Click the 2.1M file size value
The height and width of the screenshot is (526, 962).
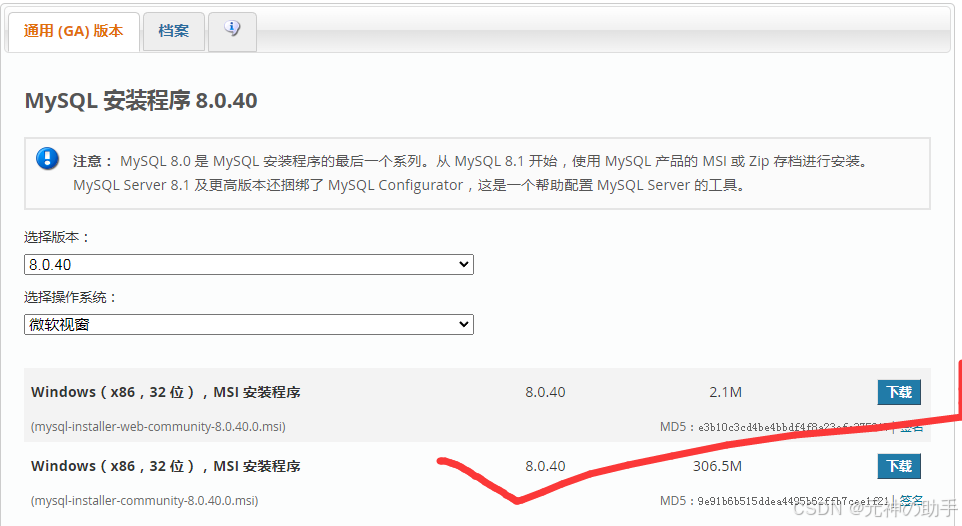(x=725, y=392)
